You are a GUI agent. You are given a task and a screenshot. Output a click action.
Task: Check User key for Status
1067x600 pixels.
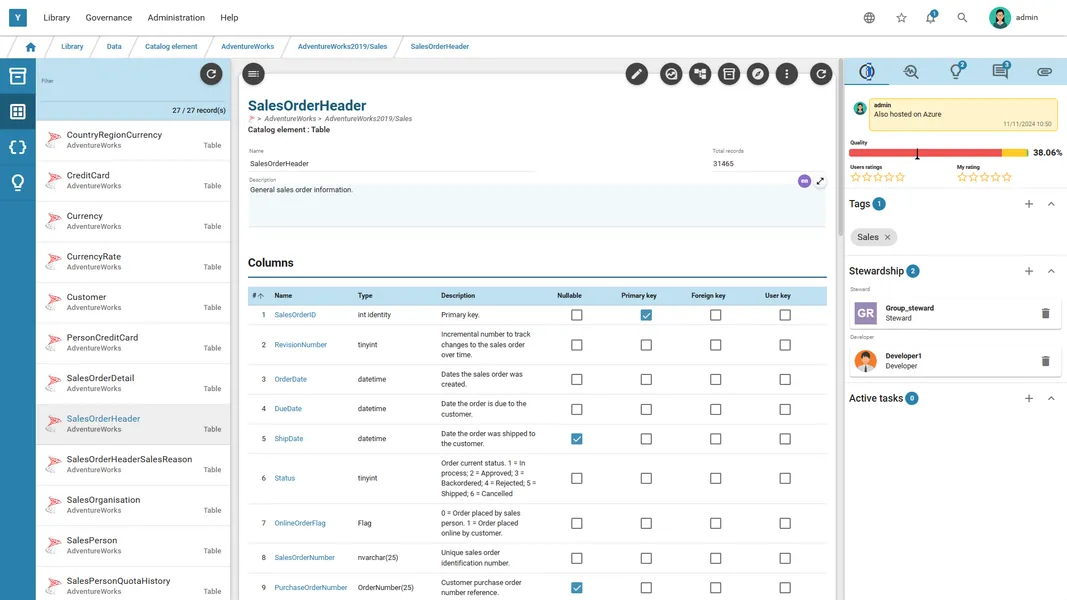click(x=785, y=478)
